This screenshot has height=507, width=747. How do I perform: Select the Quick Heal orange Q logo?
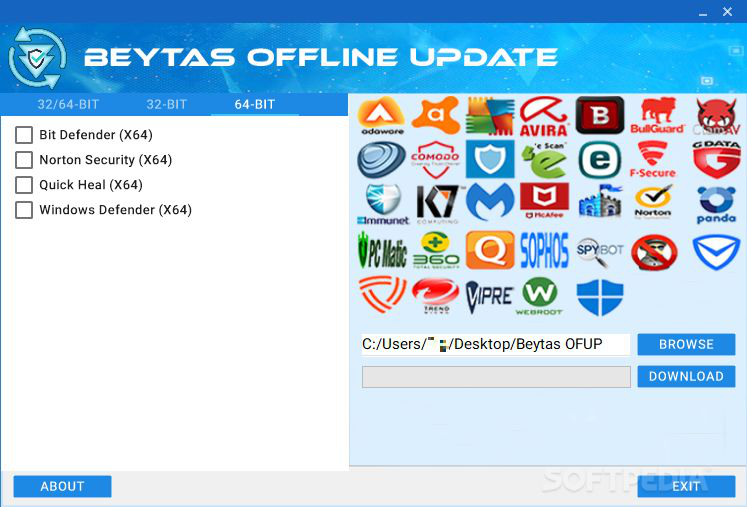click(x=490, y=250)
